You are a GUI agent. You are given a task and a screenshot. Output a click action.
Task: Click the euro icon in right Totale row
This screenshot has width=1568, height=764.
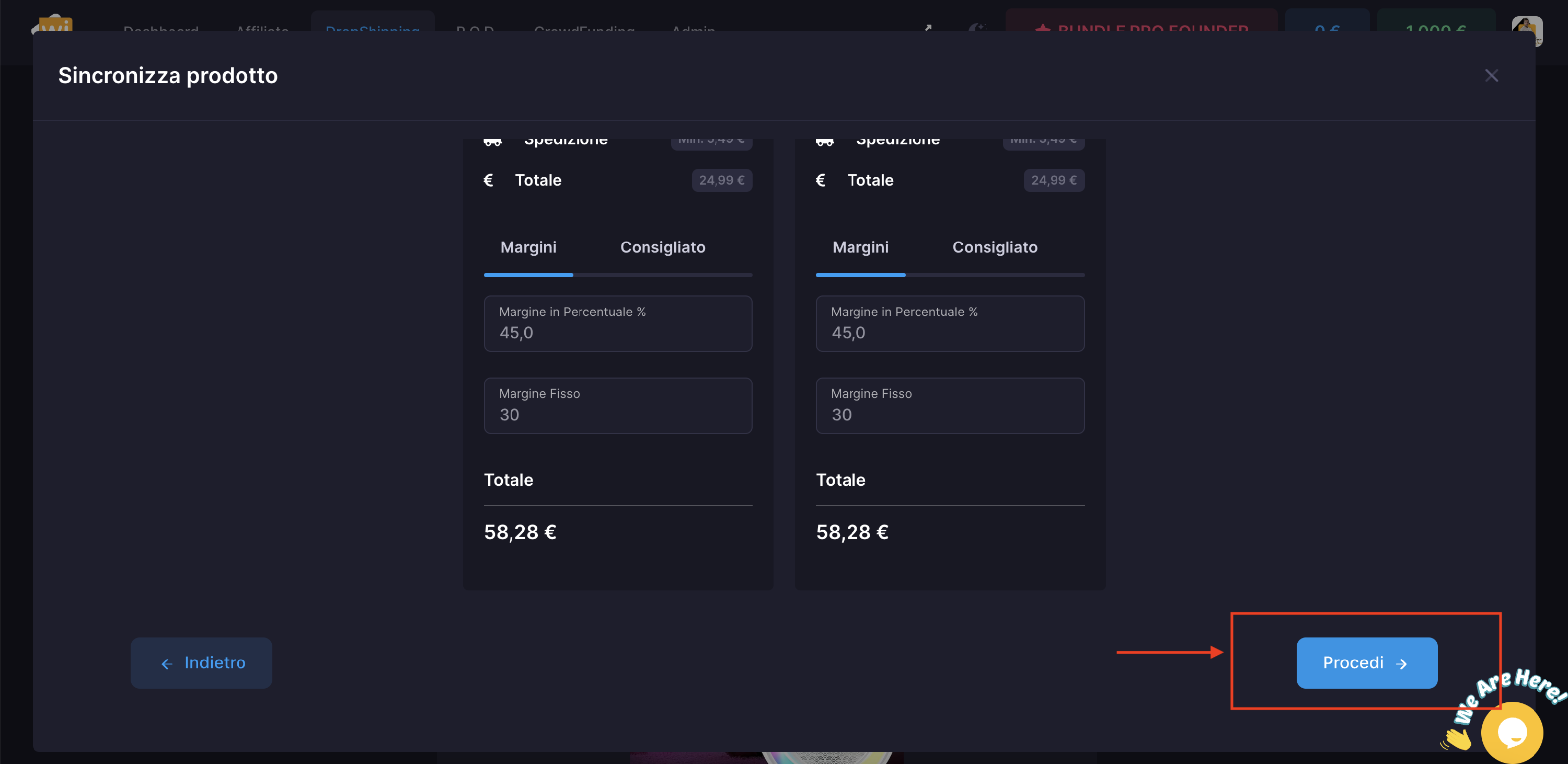820,180
